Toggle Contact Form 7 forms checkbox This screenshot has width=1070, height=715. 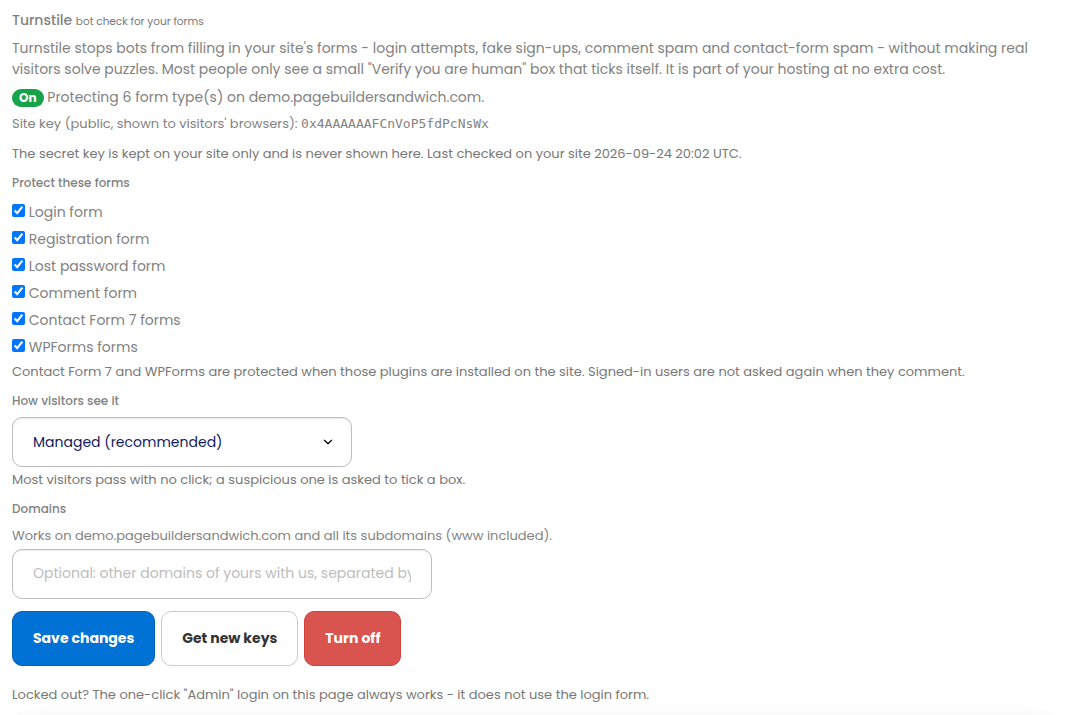(x=18, y=319)
